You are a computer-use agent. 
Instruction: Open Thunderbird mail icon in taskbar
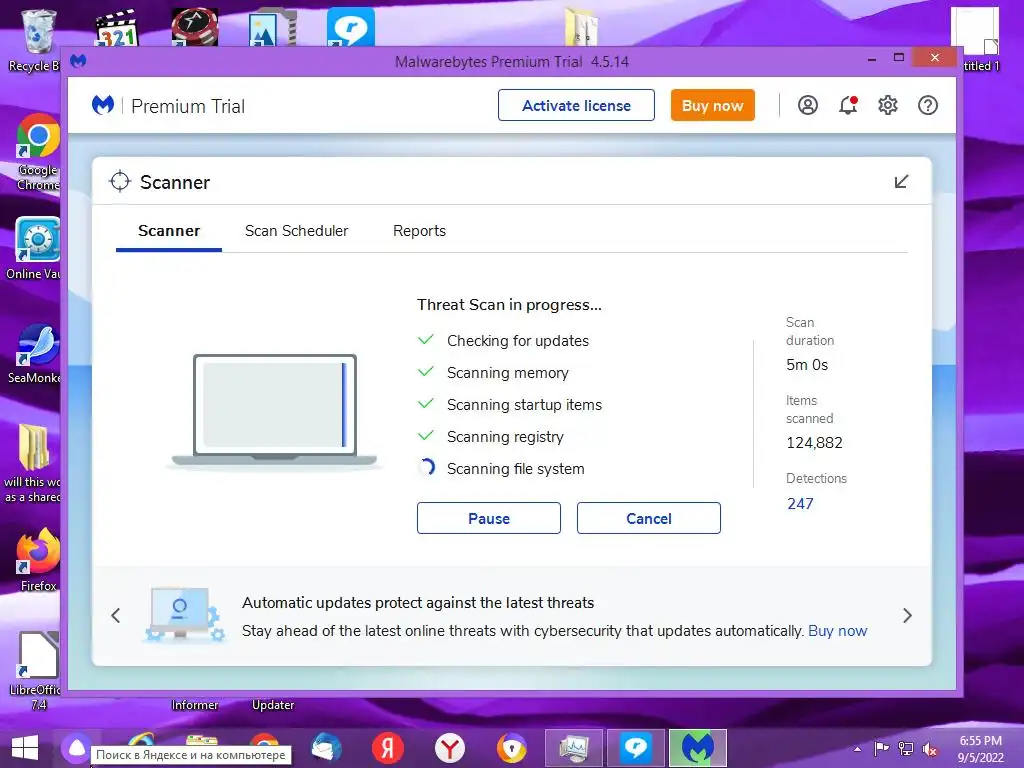[326, 748]
